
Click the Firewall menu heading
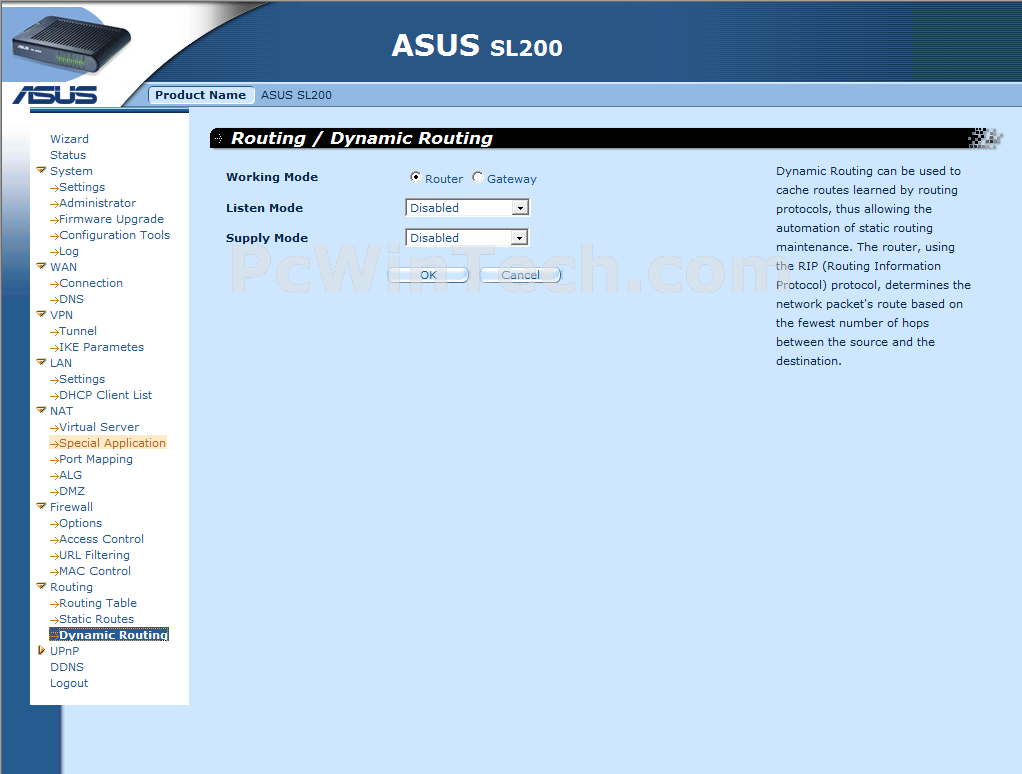pyautogui.click(x=71, y=507)
